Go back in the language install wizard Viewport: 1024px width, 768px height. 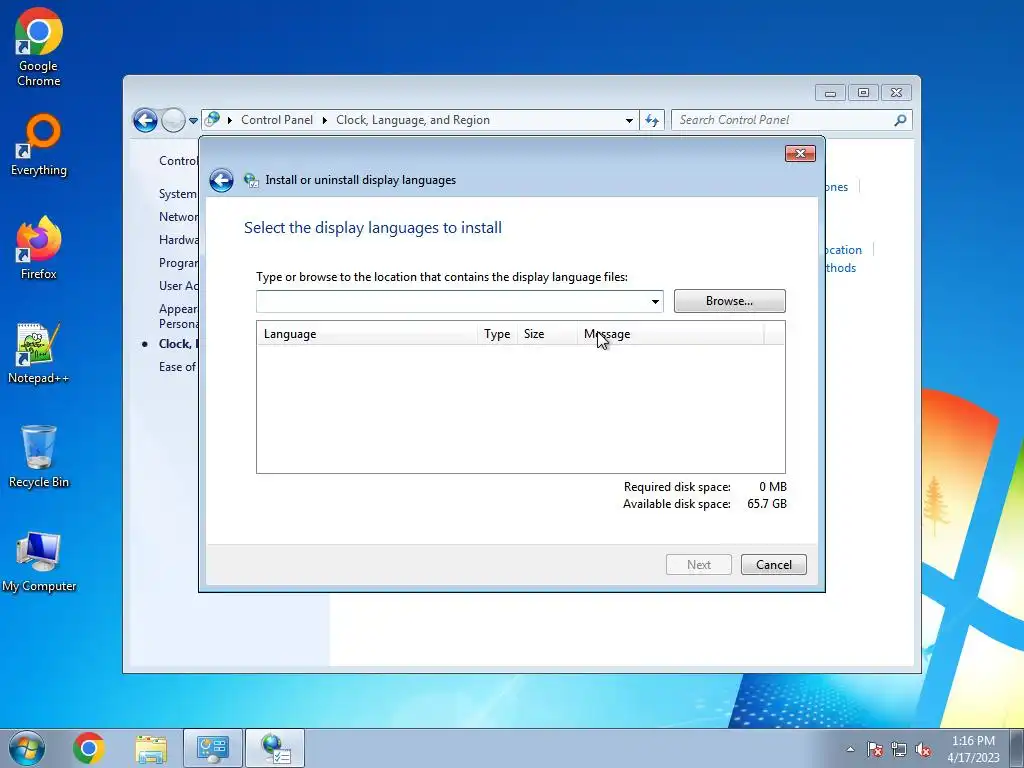221,180
